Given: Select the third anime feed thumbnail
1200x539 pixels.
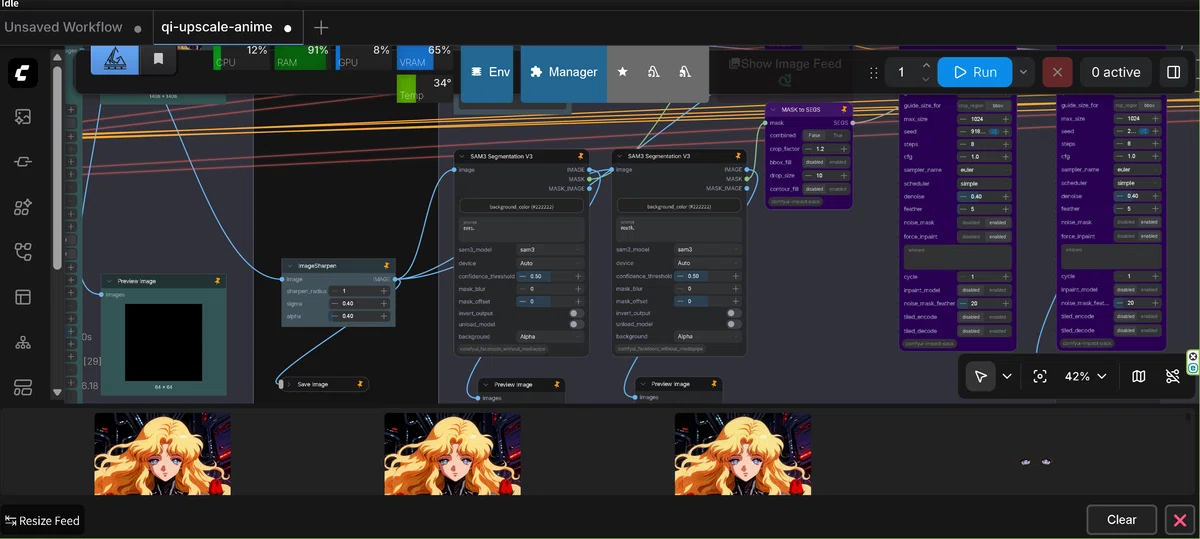Looking at the screenshot, I should tap(743, 455).
